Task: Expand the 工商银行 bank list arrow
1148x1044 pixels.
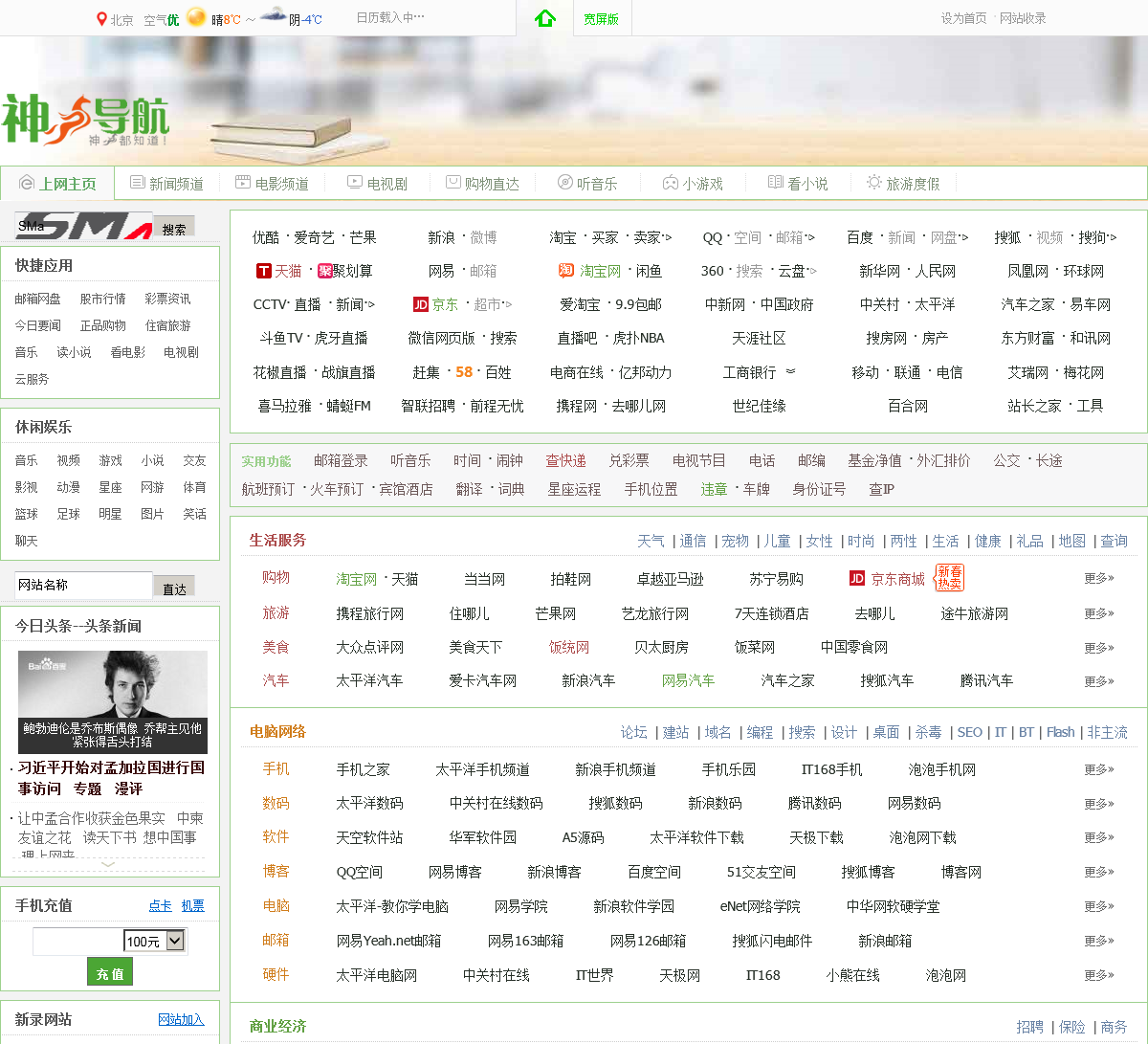Action: tap(790, 371)
